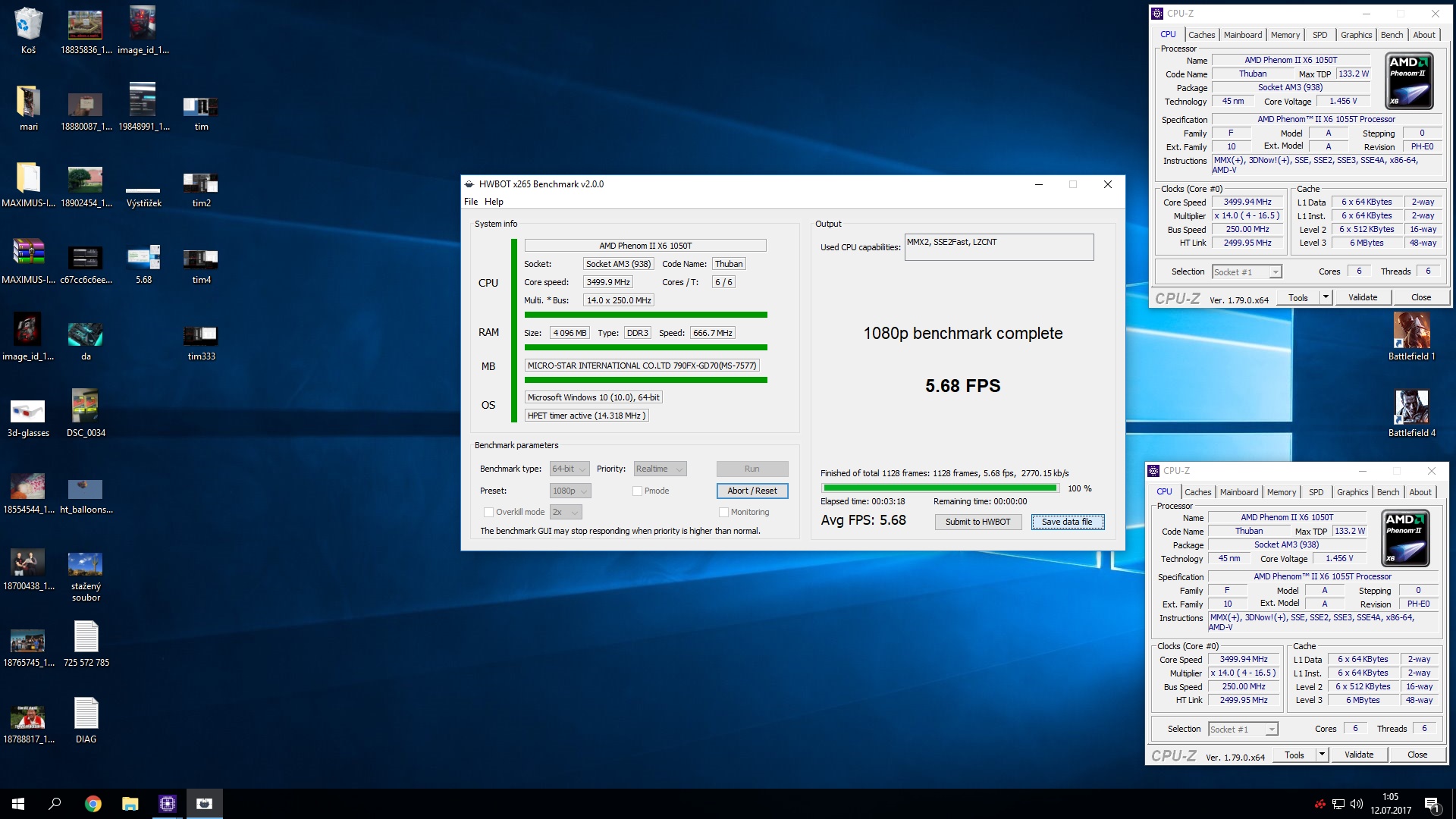Open taskbar search magnifier
This screenshot has height=819, width=1456.
(55, 804)
